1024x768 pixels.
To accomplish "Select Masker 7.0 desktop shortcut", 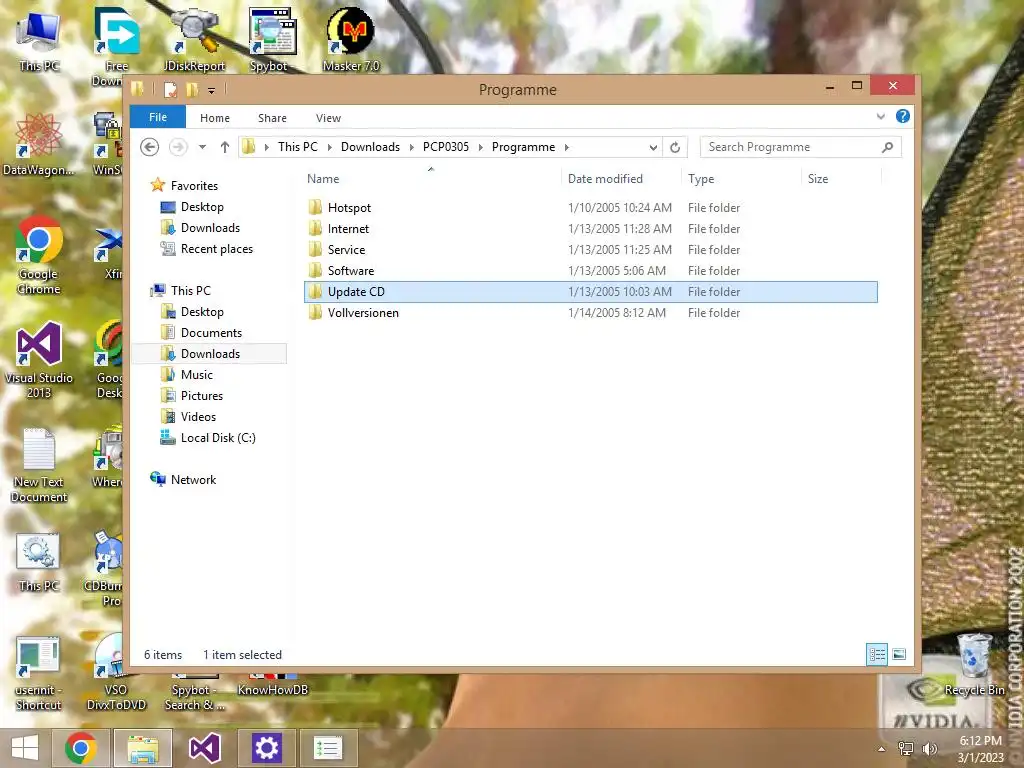I will (351, 39).
